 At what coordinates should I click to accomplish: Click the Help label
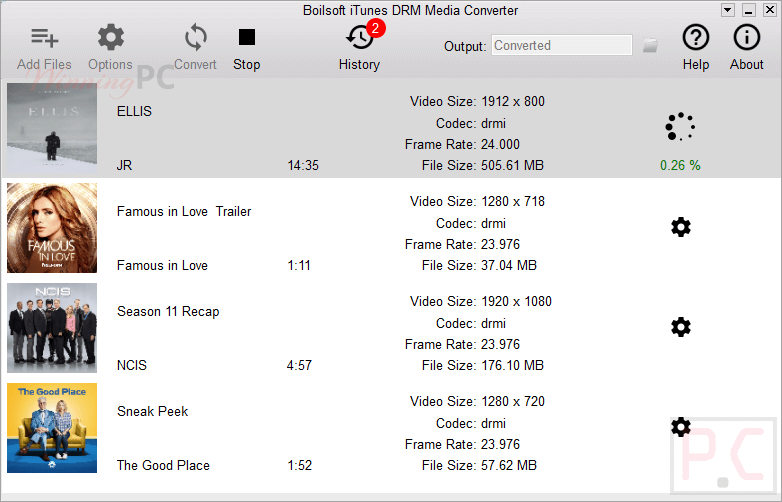pyautogui.click(x=696, y=65)
